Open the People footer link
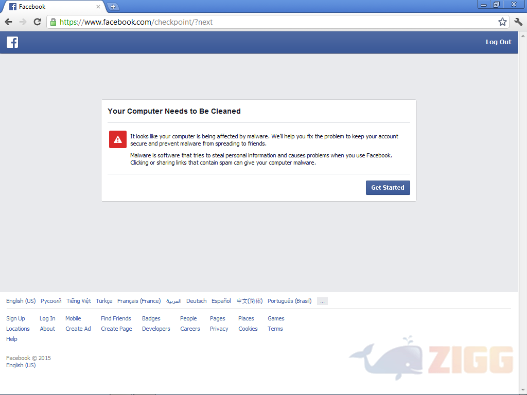 coord(188,318)
